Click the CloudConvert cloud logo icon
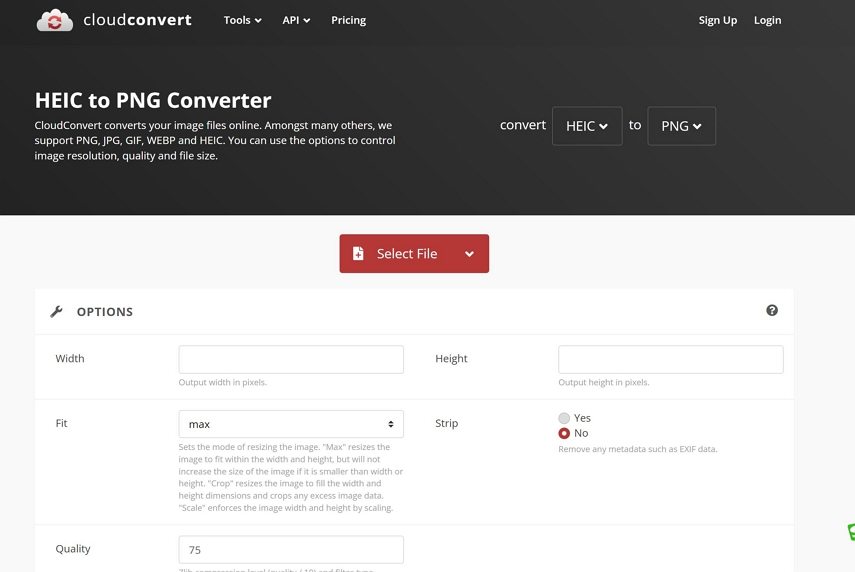The width and height of the screenshot is (855, 572). [55, 20]
